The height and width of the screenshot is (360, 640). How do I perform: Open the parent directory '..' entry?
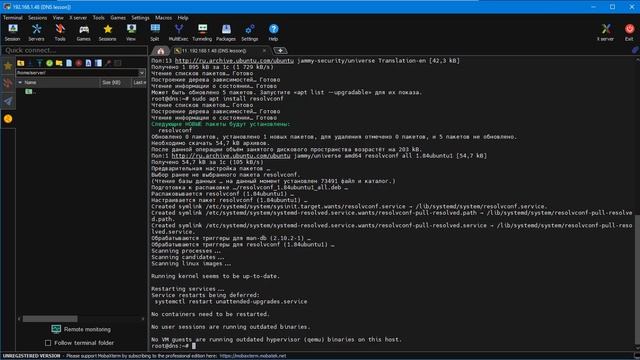coord(31,92)
